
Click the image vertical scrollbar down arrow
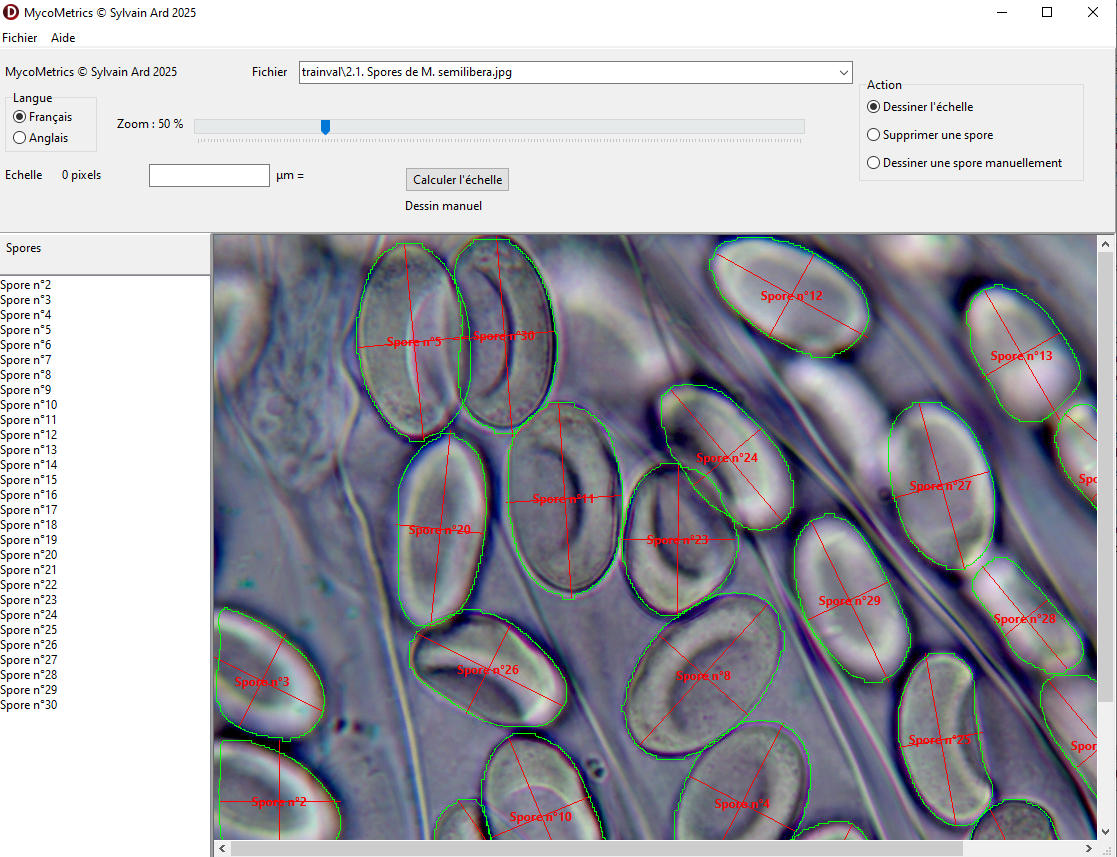[1105, 831]
